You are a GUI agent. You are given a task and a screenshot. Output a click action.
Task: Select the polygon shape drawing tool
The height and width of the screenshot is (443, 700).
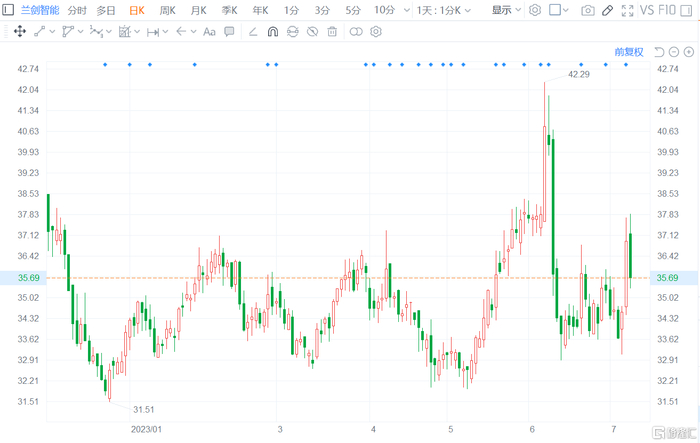click(x=68, y=31)
